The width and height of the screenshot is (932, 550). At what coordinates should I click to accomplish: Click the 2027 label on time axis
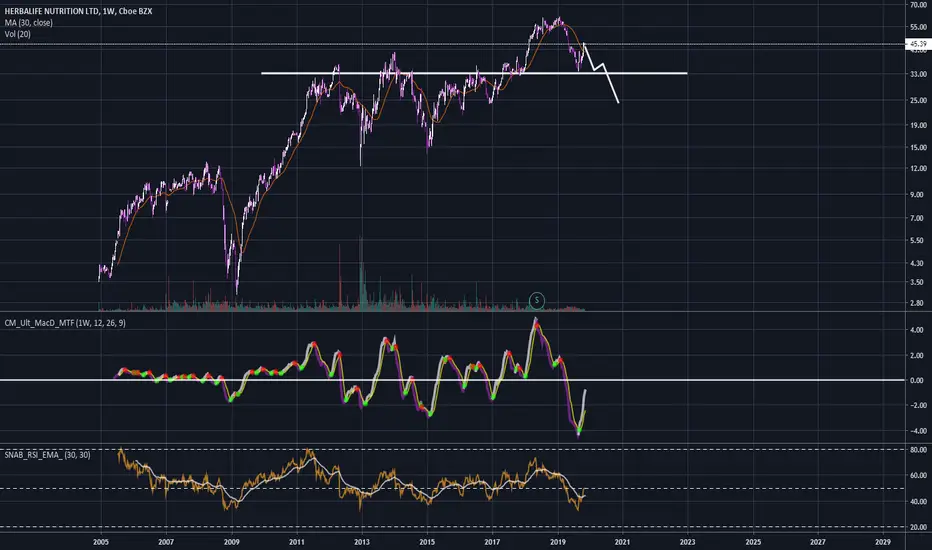818,542
